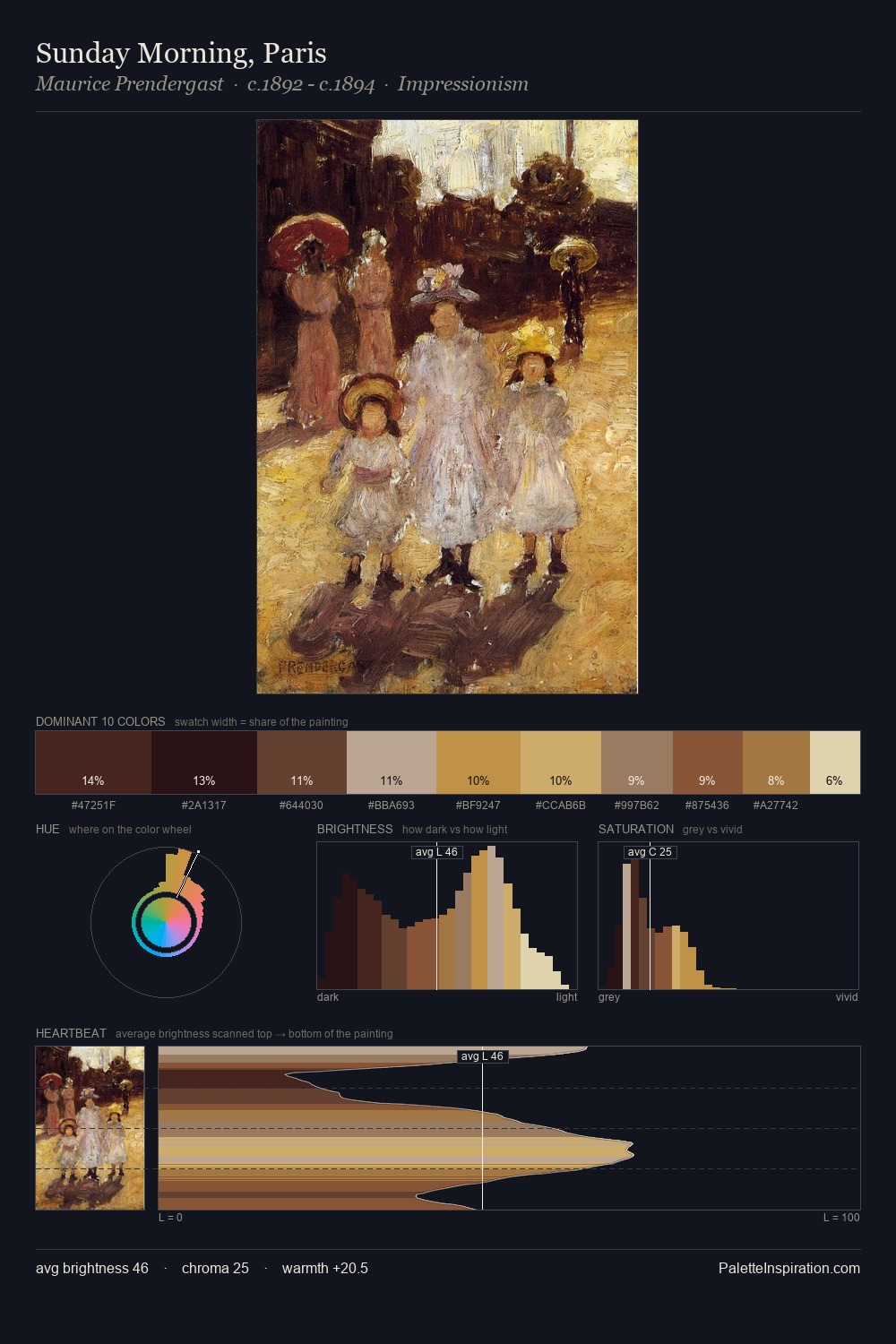The image size is (896, 1344).
Task: Click the small painting thumbnail beside Heartbeat chart
Action: click(90, 1128)
